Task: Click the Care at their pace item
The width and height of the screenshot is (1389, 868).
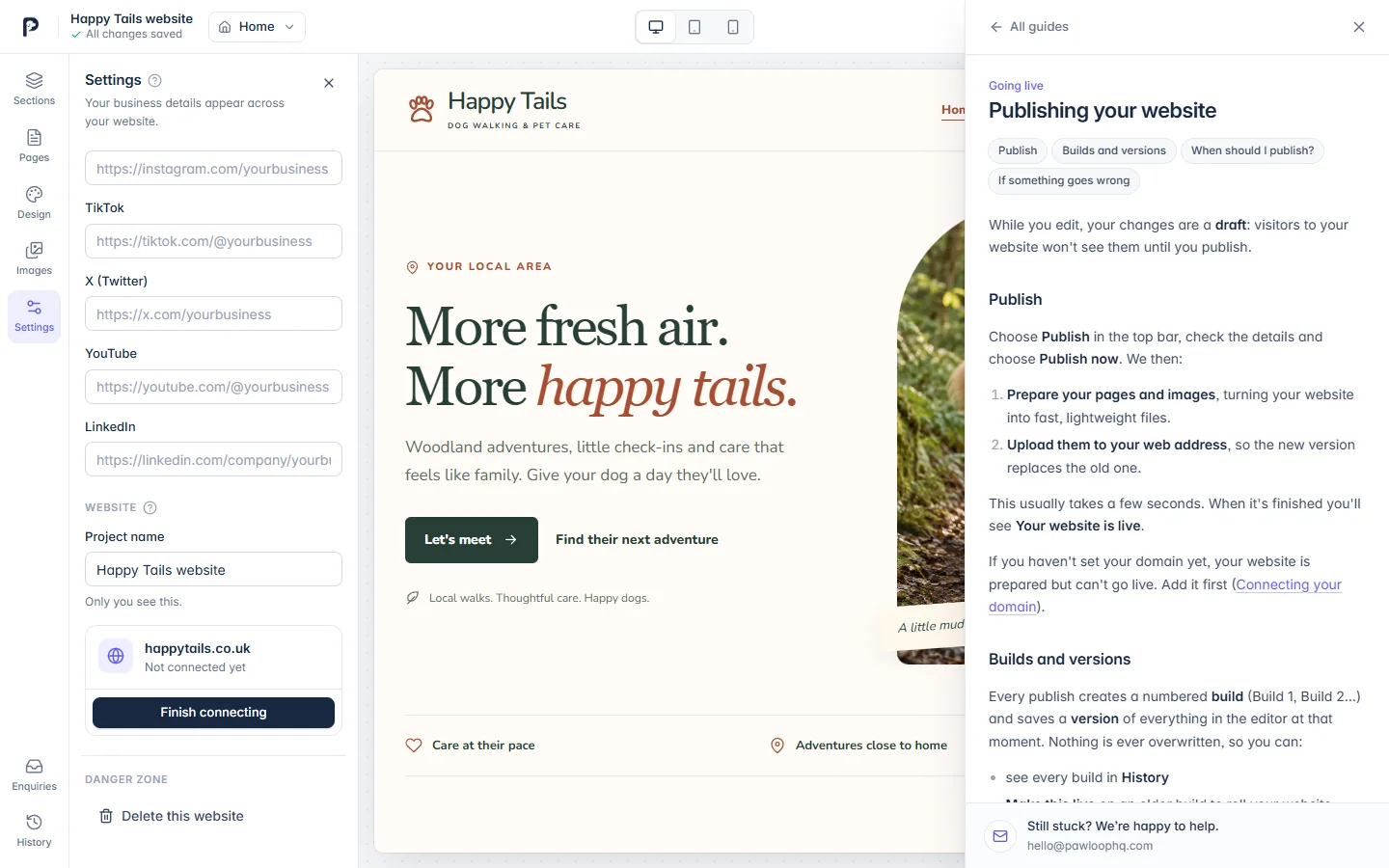Action: tap(470, 746)
